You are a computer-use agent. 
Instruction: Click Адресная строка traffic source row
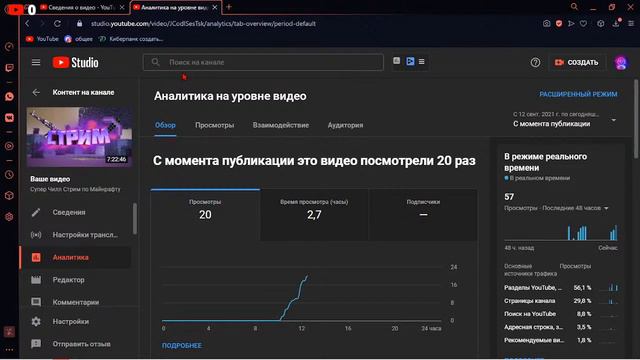point(561,327)
